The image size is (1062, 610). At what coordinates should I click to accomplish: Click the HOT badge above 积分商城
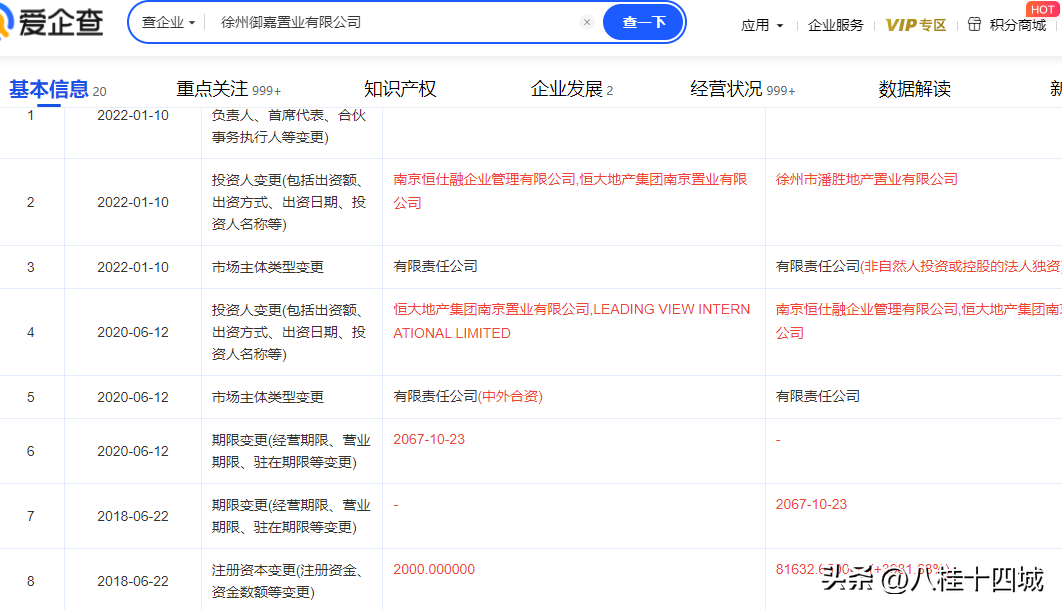1042,9
